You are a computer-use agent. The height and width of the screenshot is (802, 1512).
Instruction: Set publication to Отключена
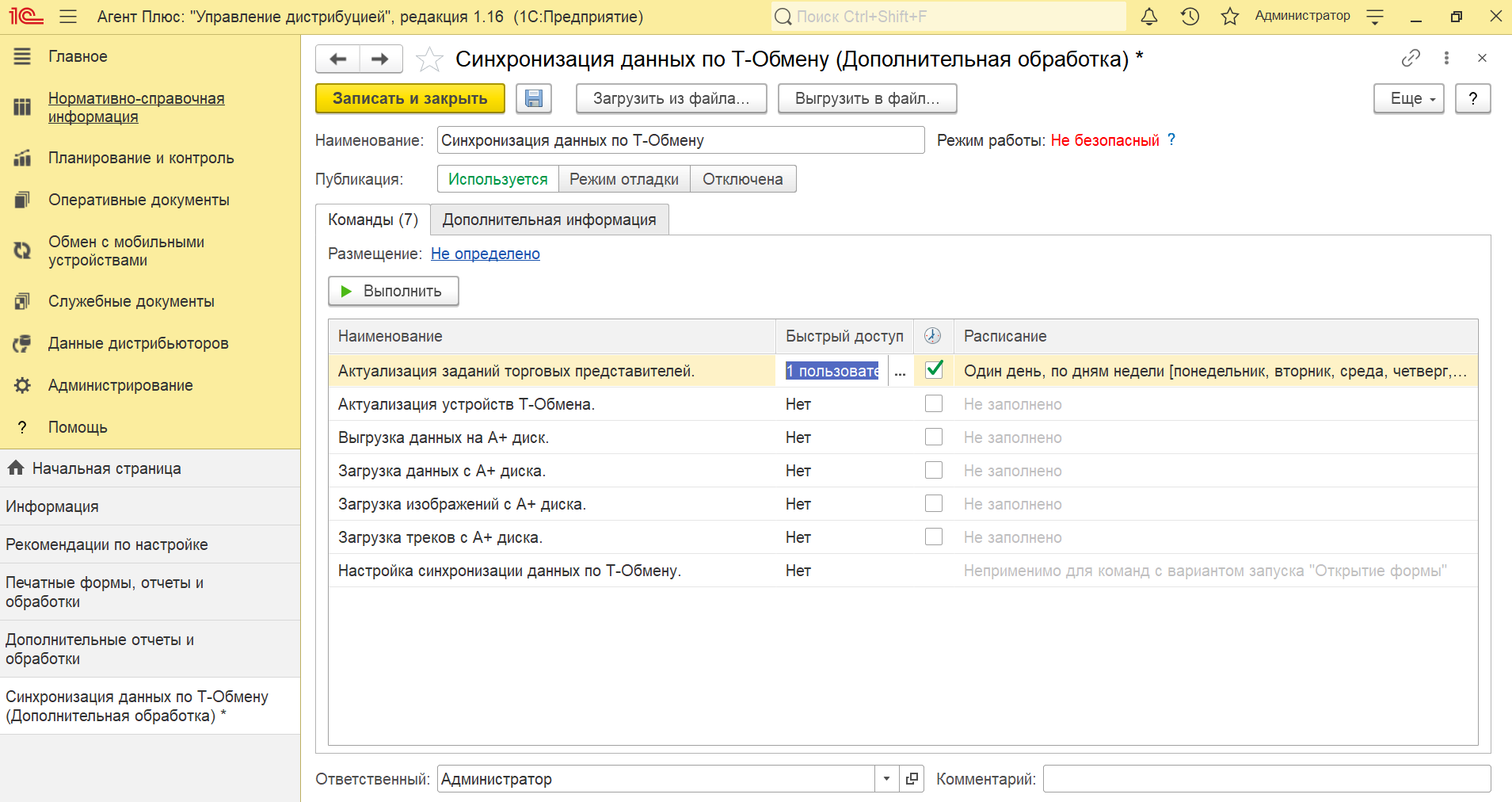tap(743, 179)
